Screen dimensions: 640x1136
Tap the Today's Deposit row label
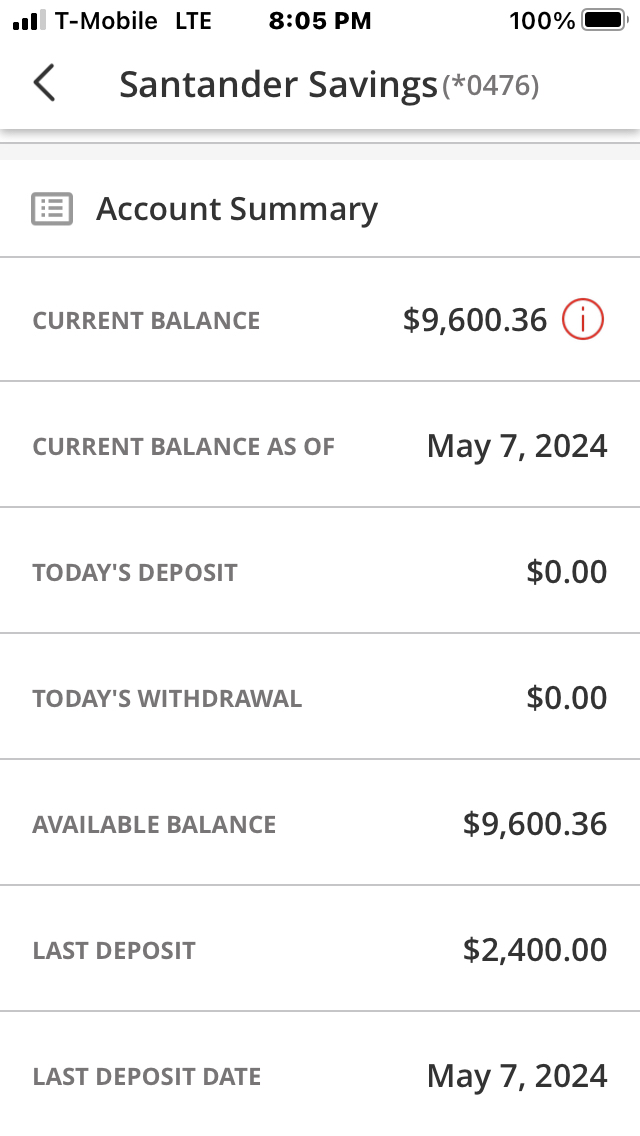coord(135,573)
